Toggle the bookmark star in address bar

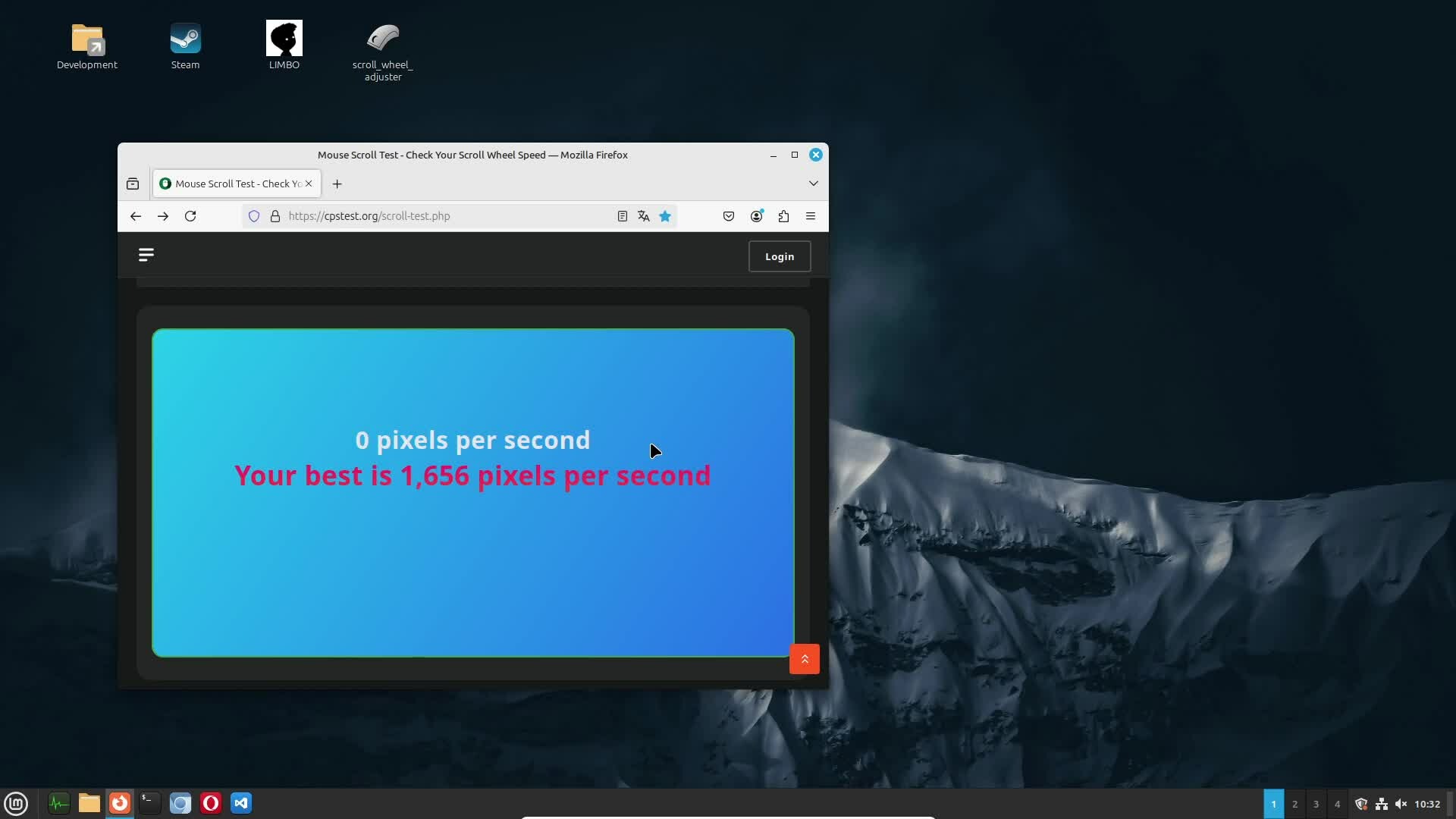tap(665, 216)
